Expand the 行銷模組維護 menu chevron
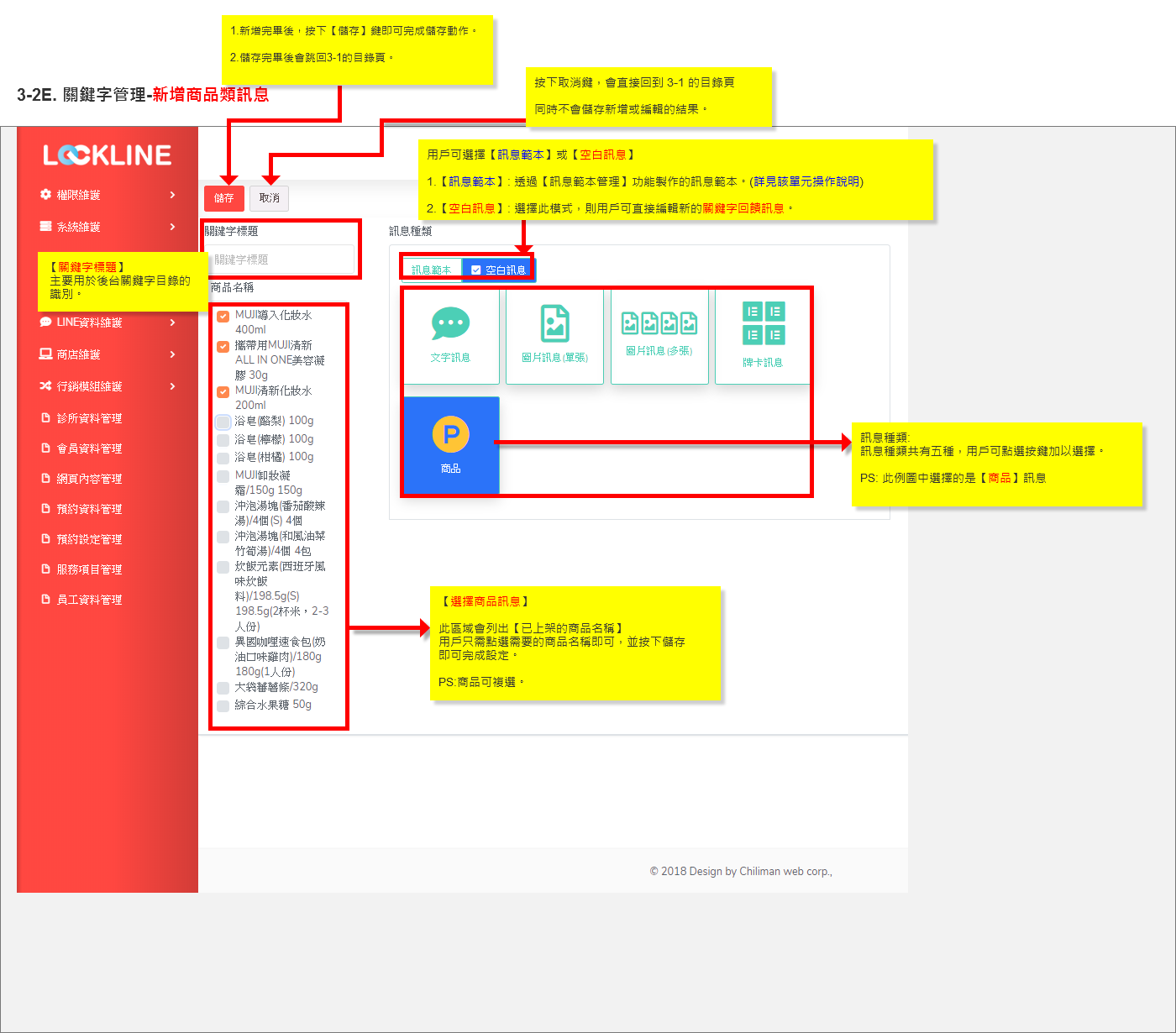This screenshot has width=1176, height=1033. (172, 386)
